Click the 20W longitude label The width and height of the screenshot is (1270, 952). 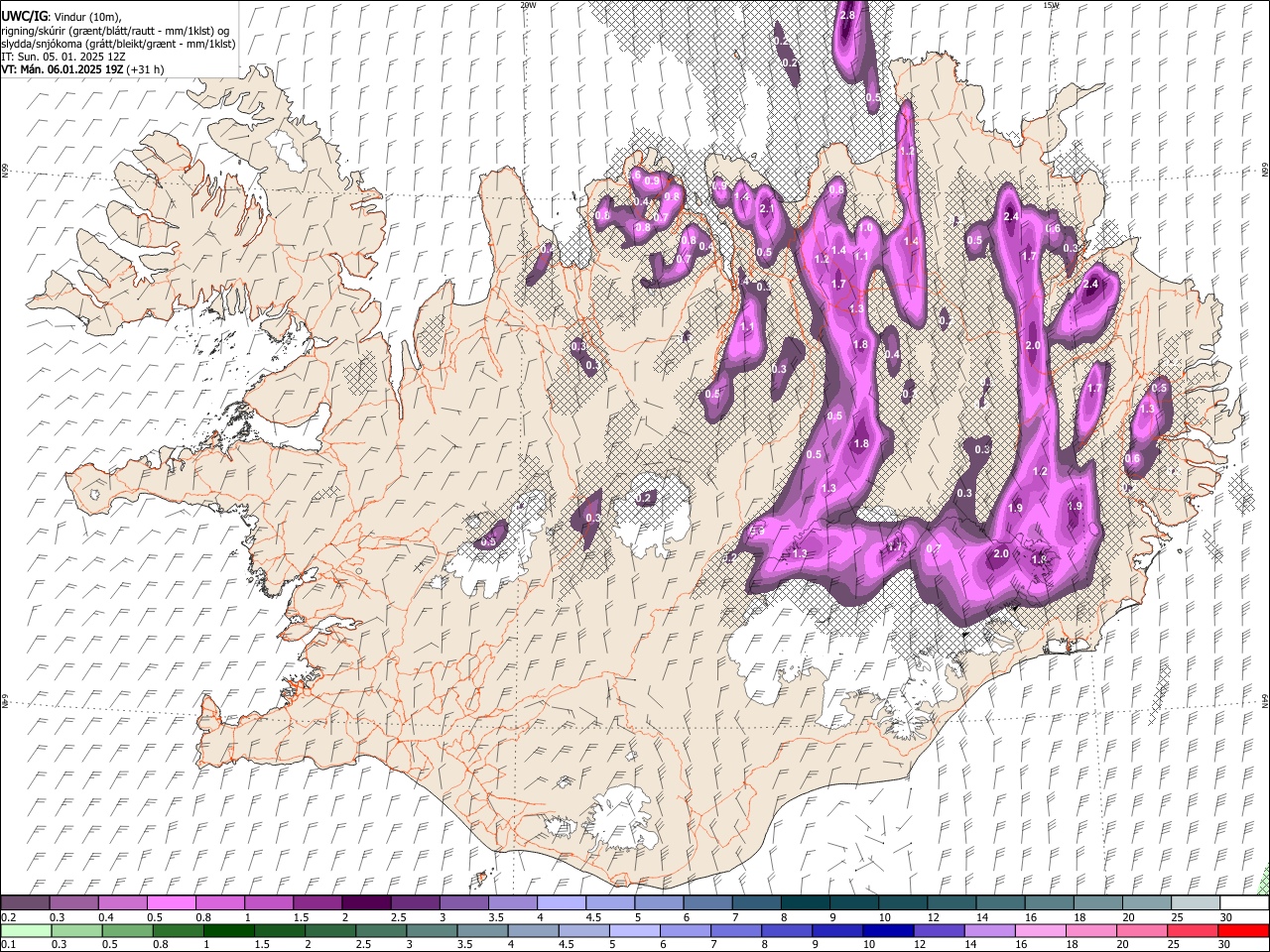coord(529,5)
